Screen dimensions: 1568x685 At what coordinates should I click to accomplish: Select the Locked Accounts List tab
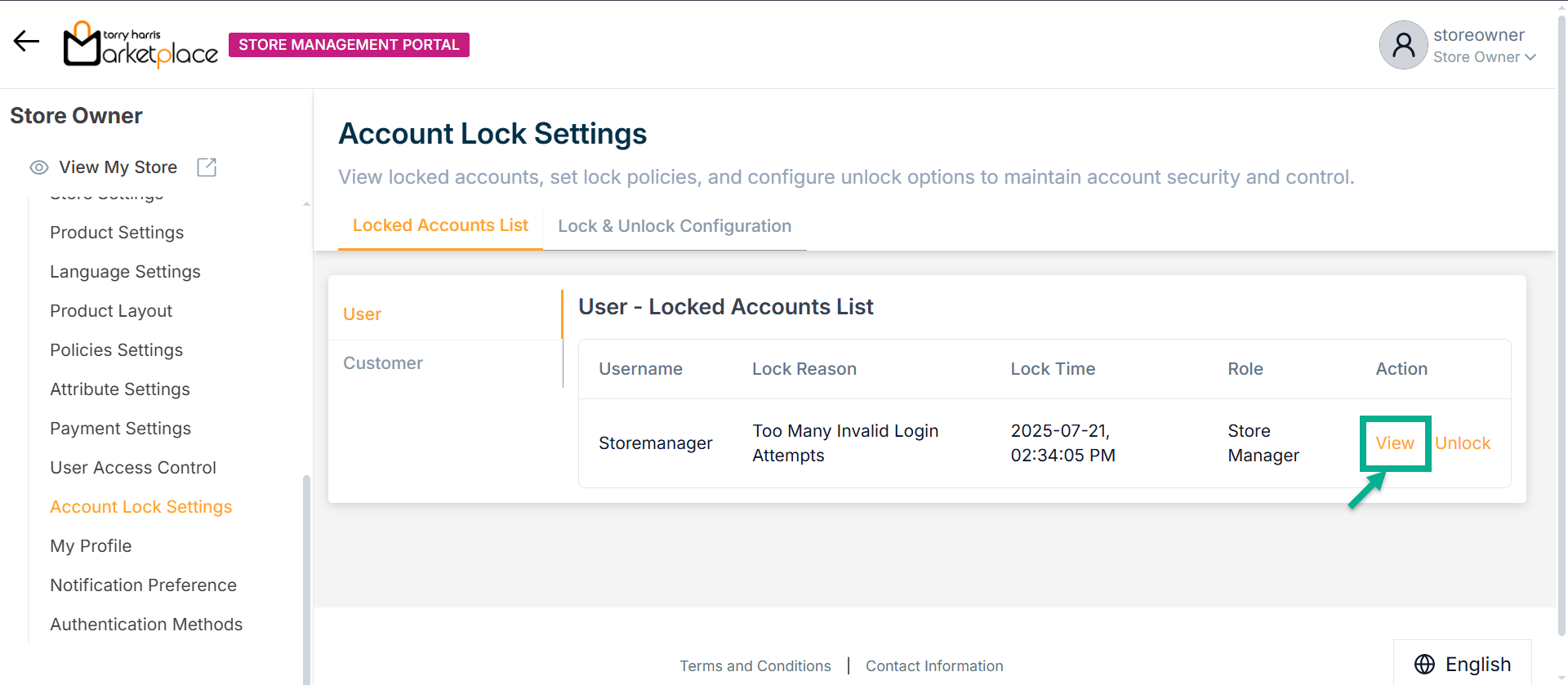coord(440,225)
